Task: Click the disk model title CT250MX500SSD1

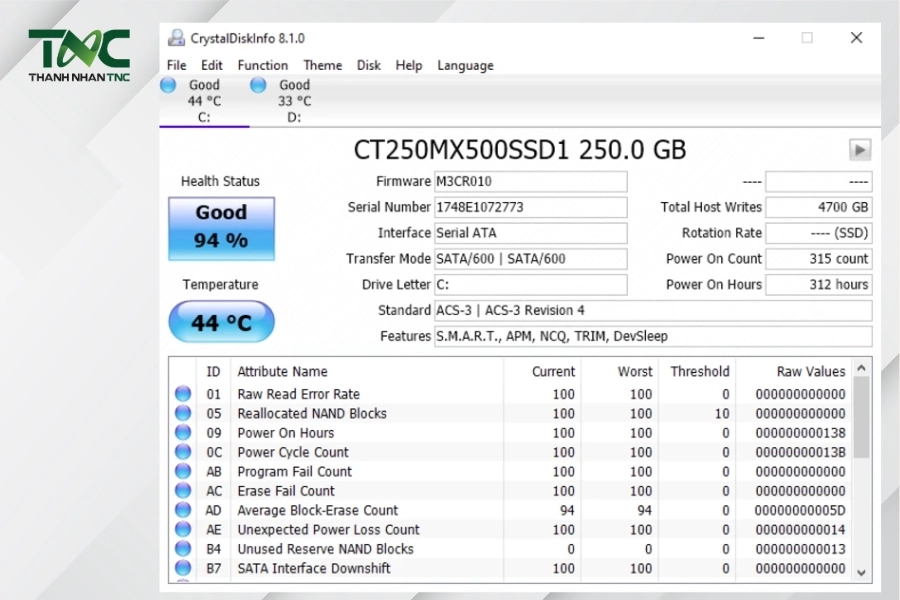Action: coord(519,150)
